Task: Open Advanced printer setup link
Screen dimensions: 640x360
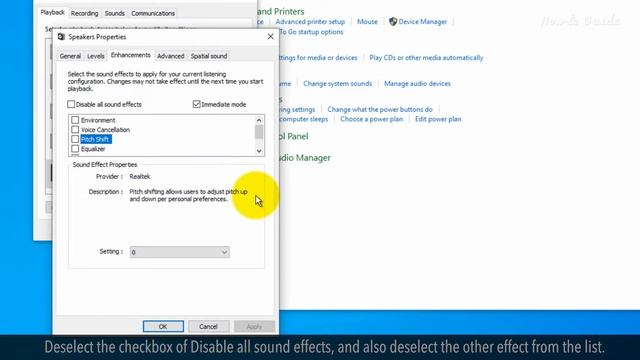Action: [310, 22]
